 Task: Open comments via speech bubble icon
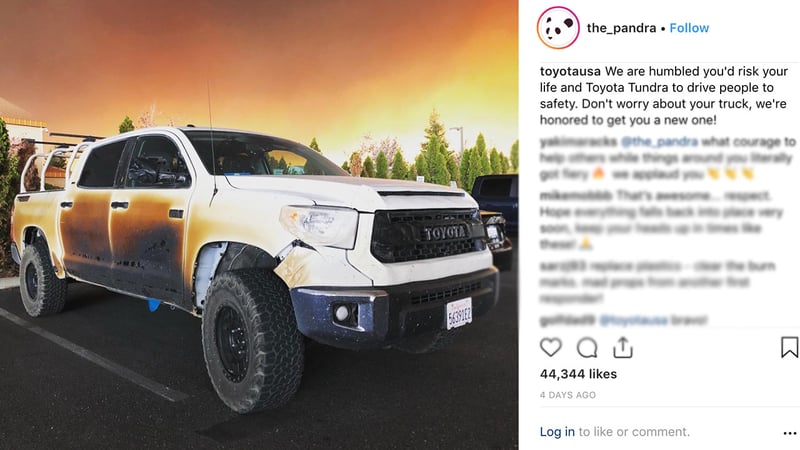pyautogui.click(x=587, y=348)
